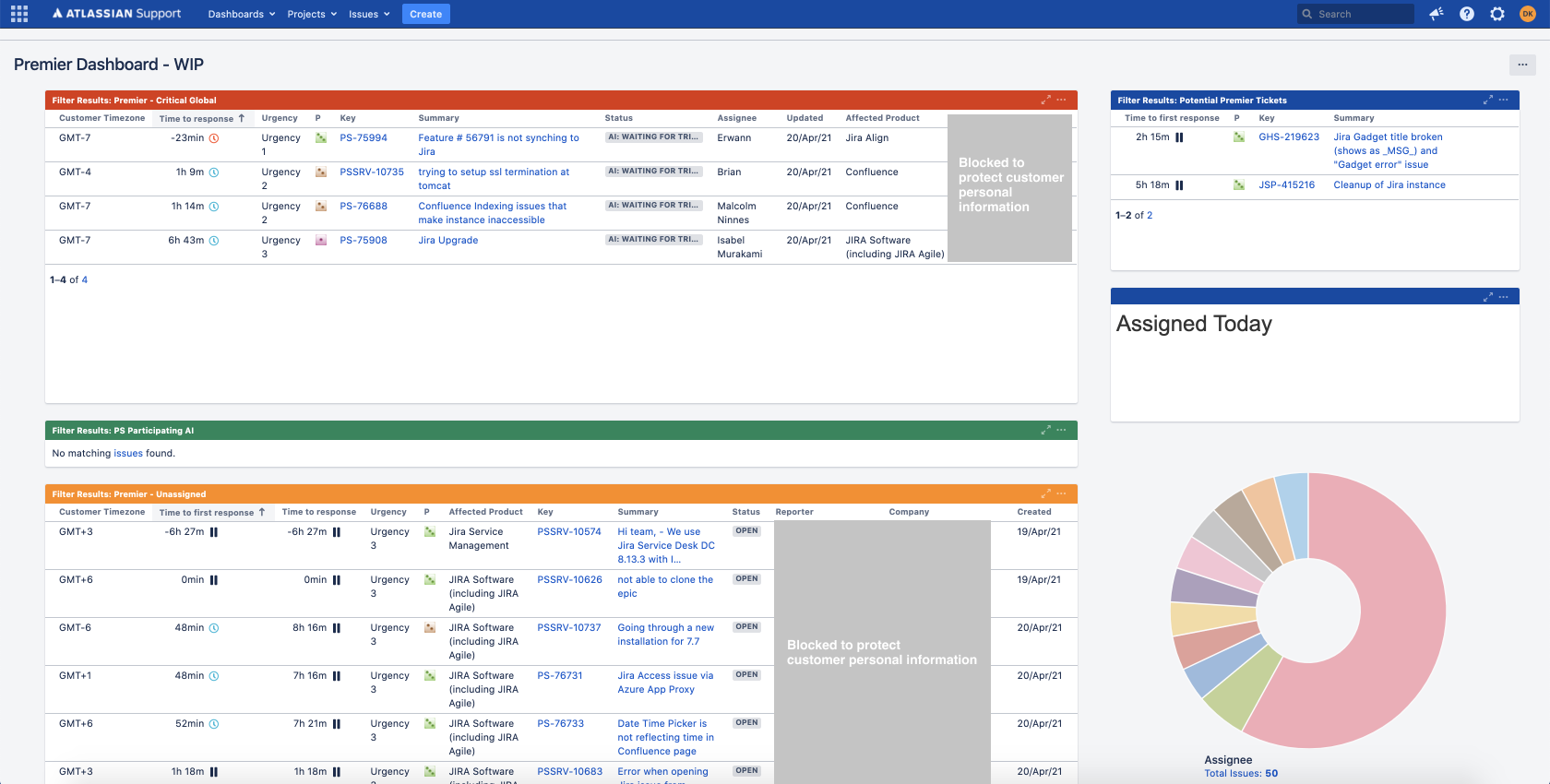Image resolution: width=1550 pixels, height=784 pixels.
Task: Maximize the Critical Global gadget
Action: click(x=1045, y=100)
